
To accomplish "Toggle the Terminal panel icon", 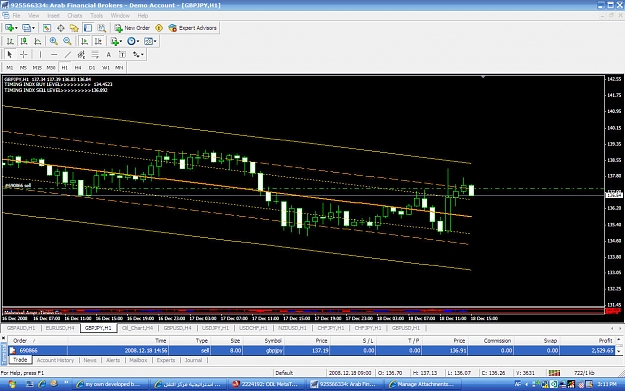I will point(88,28).
